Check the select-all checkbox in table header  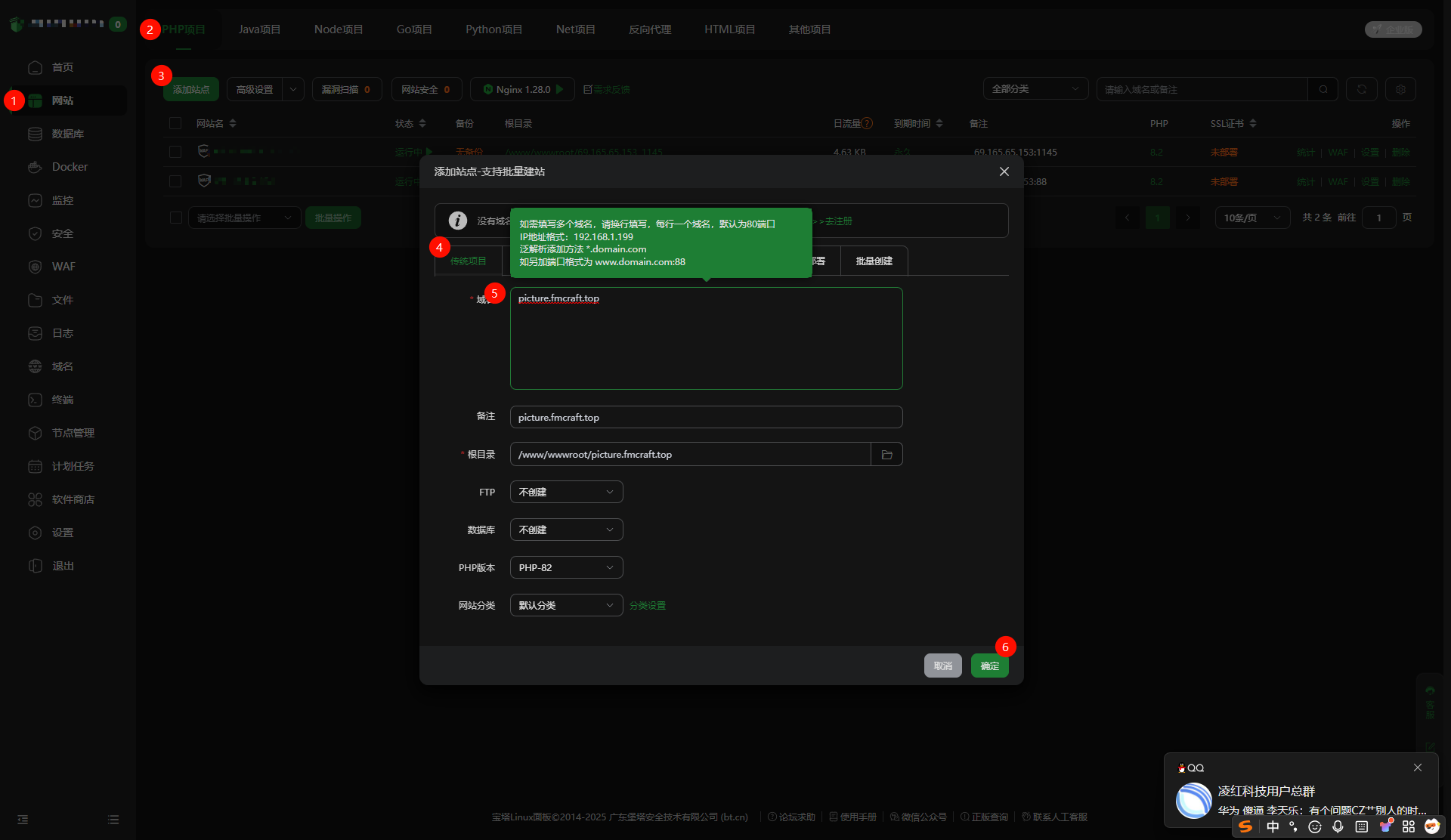(x=175, y=123)
